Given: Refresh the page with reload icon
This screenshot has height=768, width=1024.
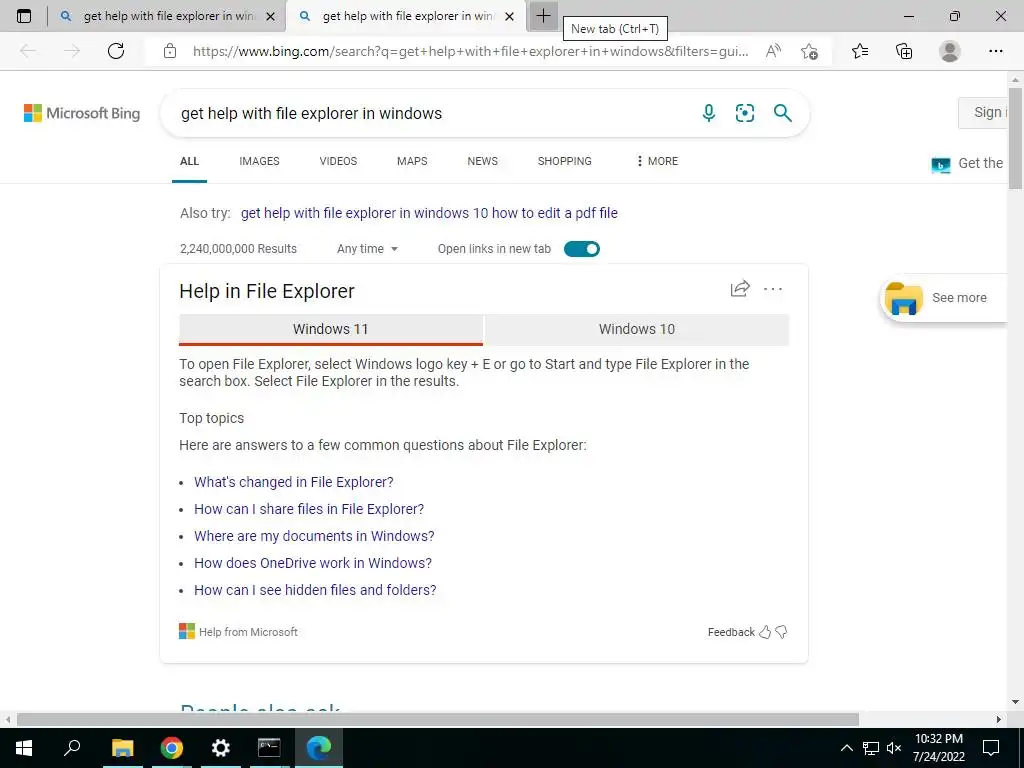Looking at the screenshot, I should [116, 51].
